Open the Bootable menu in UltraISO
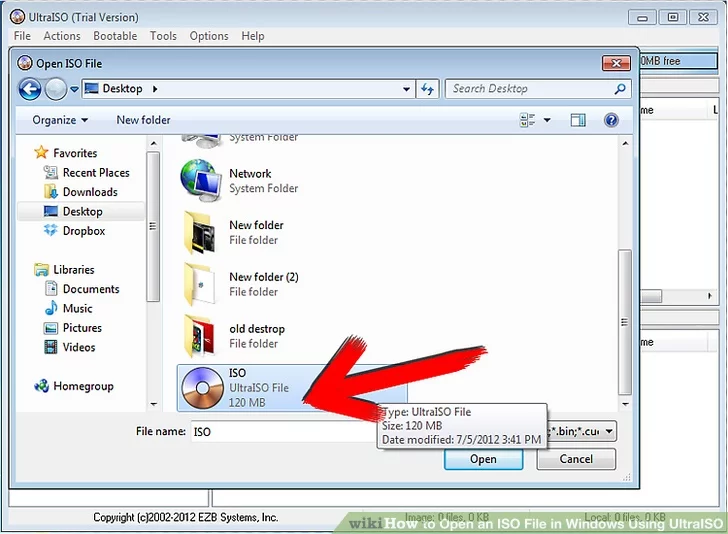The height and width of the screenshot is (534, 728). pyautogui.click(x=115, y=36)
